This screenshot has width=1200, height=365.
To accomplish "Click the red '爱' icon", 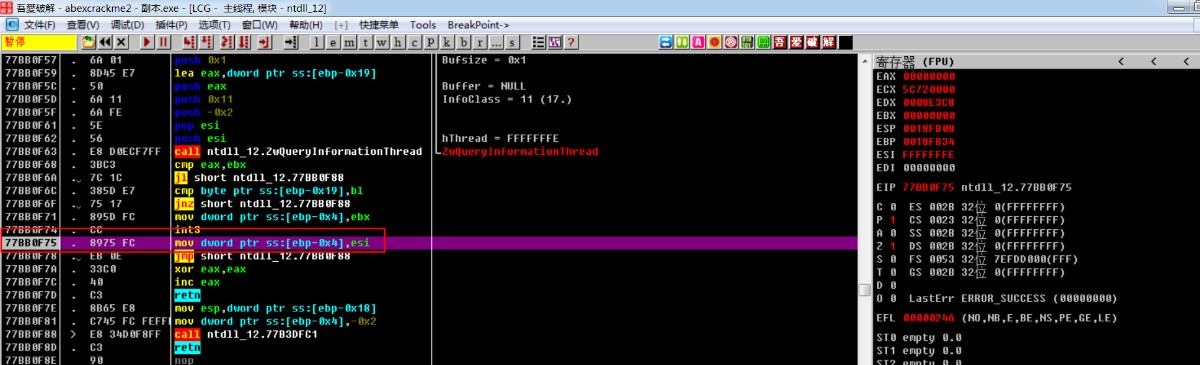I will click(x=795, y=41).
